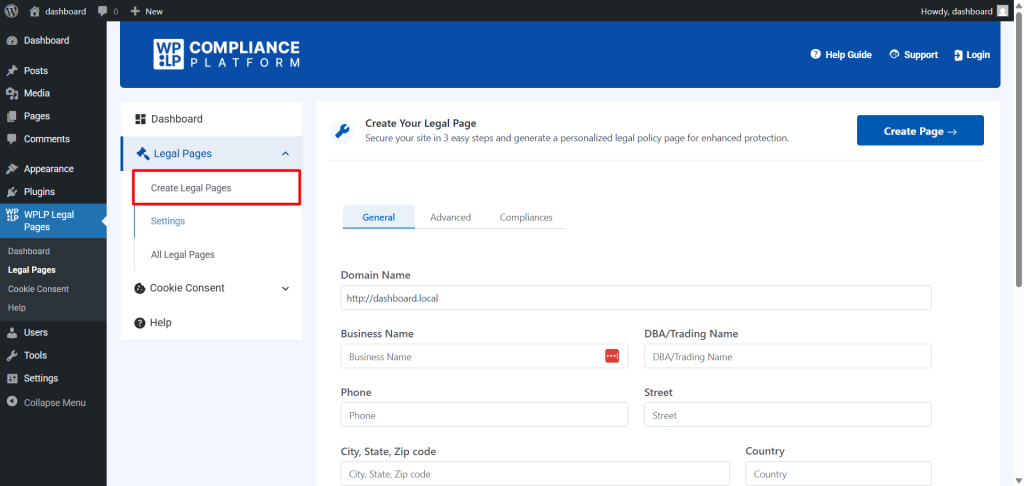Click the Settings icon in WP sidebar
1024x486 pixels.
pos(12,378)
